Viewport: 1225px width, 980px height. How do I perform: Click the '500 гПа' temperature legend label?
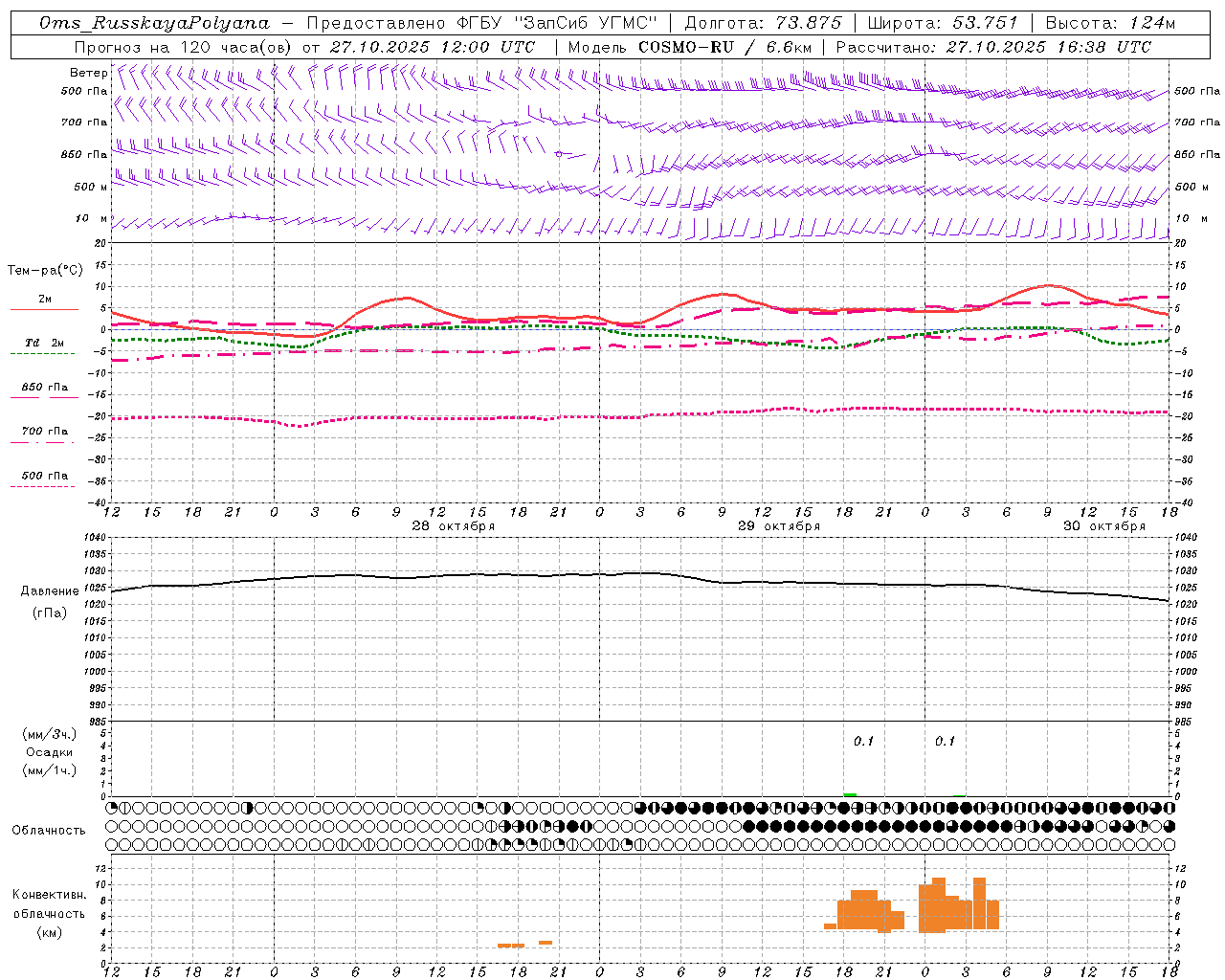[x=45, y=476]
